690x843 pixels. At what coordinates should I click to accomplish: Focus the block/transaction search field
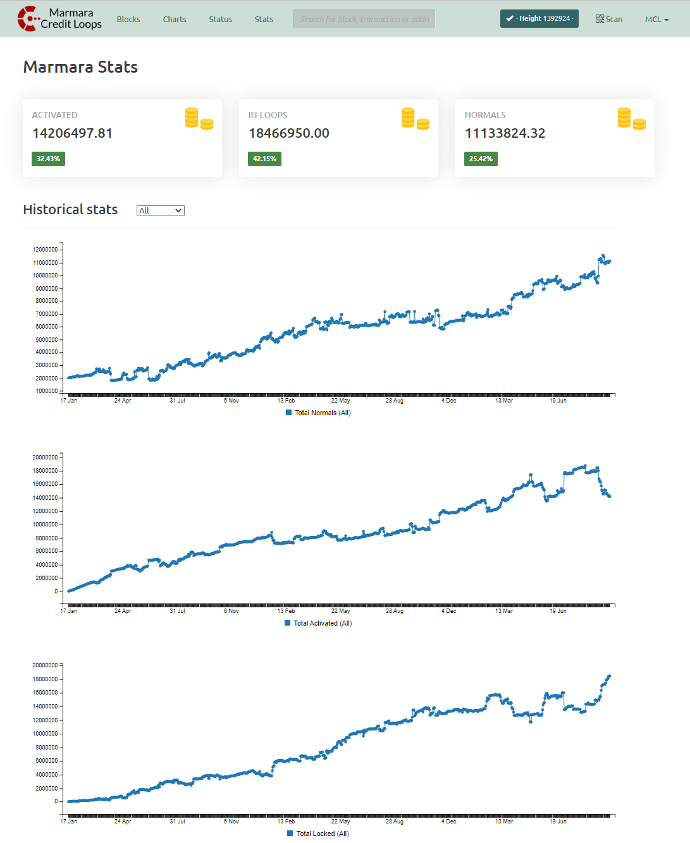[x=364, y=19]
